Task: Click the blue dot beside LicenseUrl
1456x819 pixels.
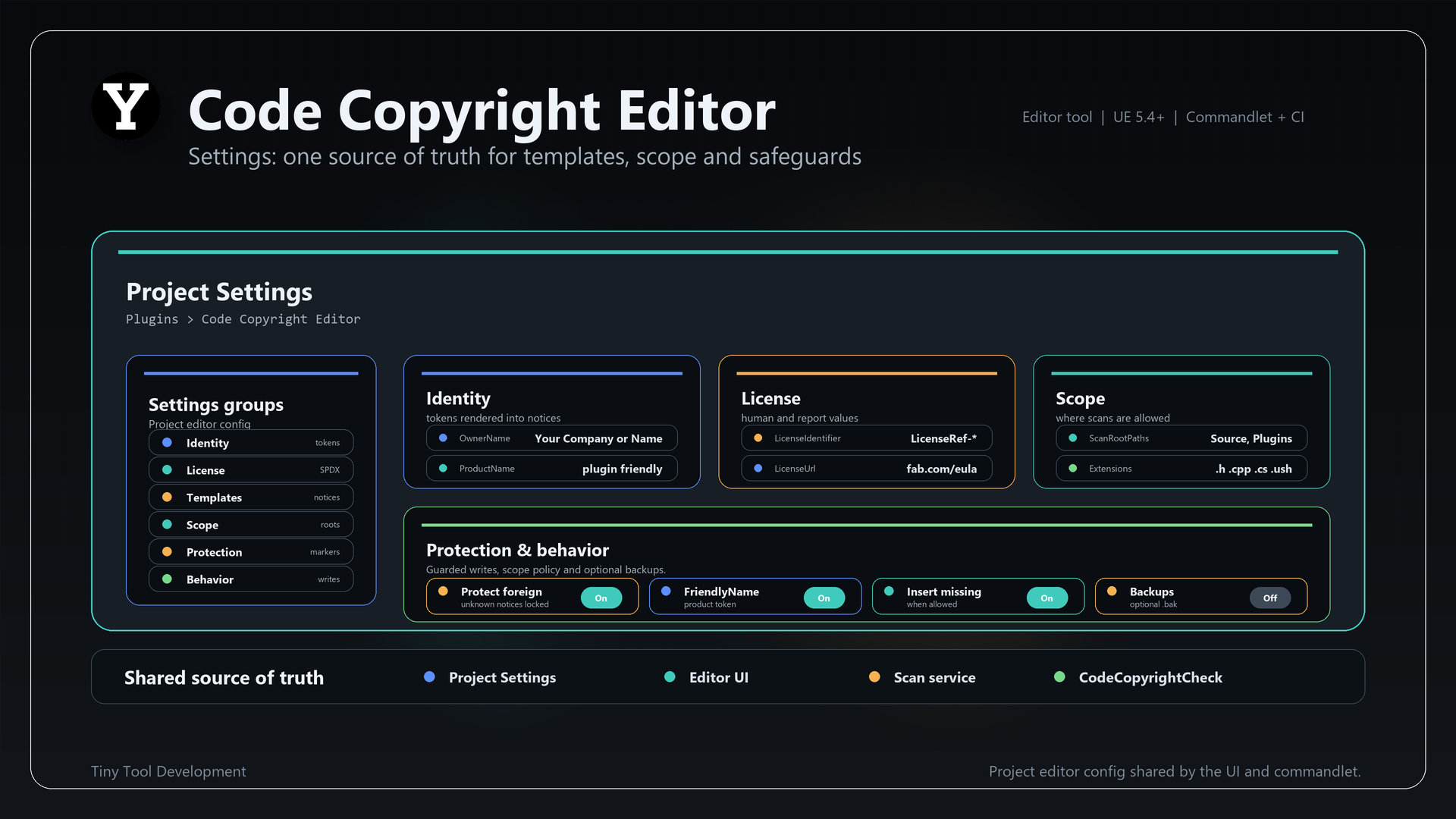Action: click(758, 468)
